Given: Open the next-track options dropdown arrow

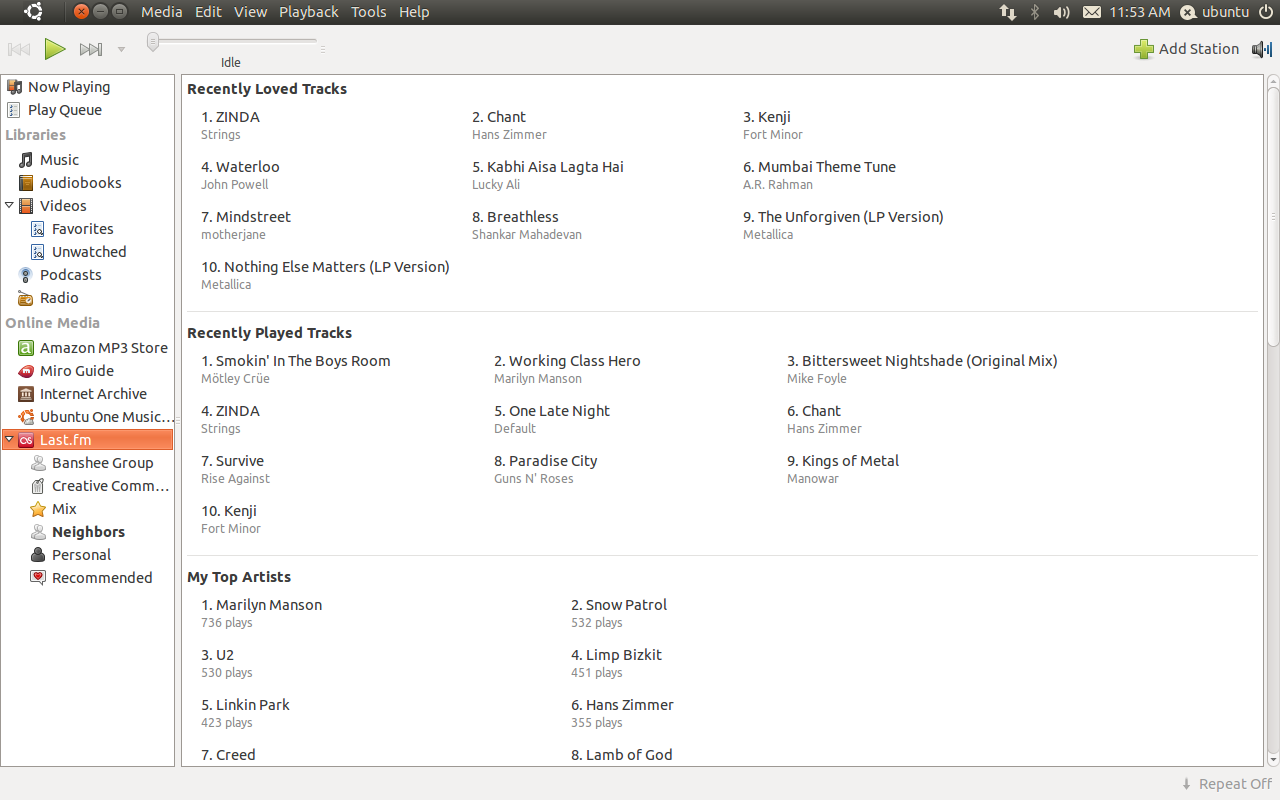Looking at the screenshot, I should [x=121, y=49].
